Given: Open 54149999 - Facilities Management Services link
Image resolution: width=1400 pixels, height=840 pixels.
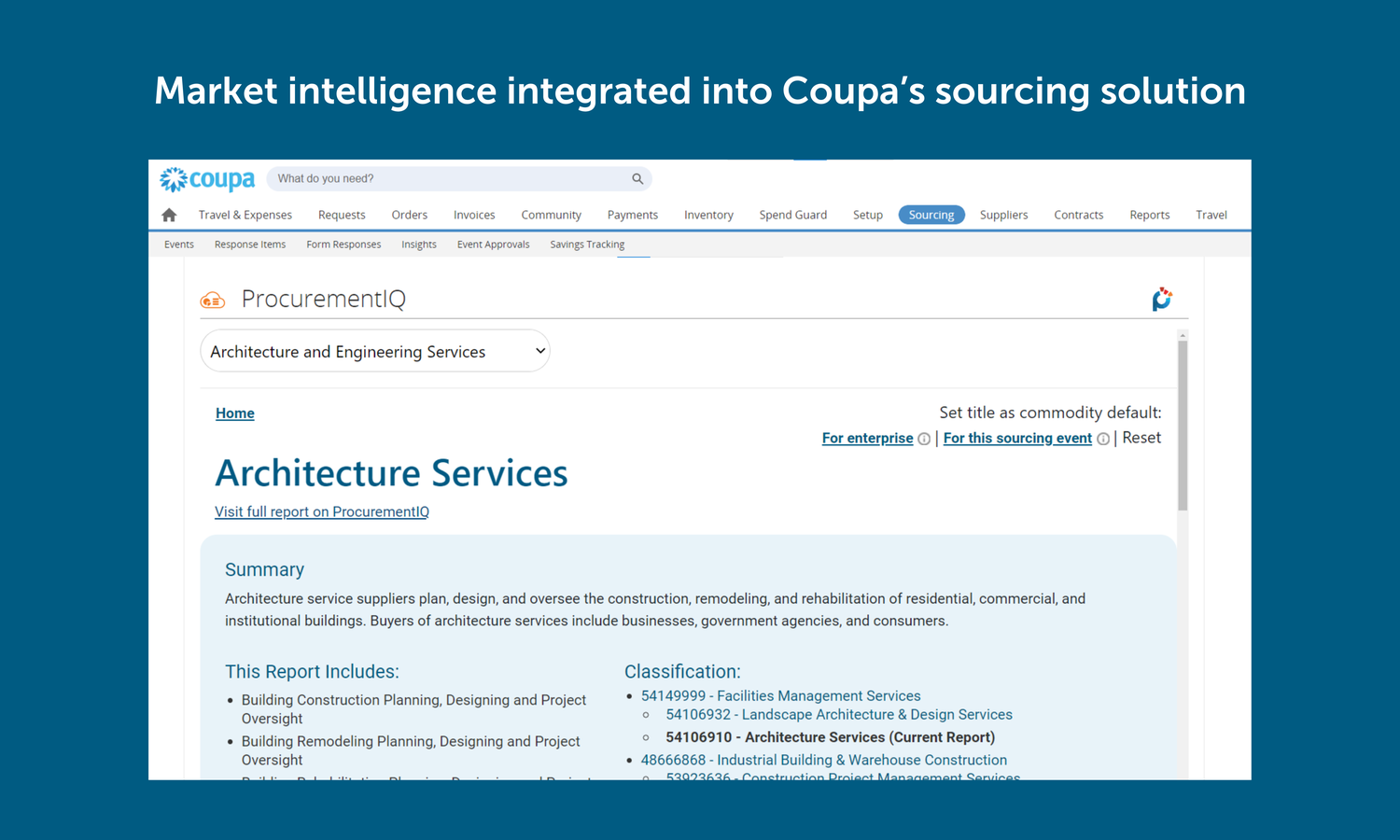Looking at the screenshot, I should pos(781,696).
